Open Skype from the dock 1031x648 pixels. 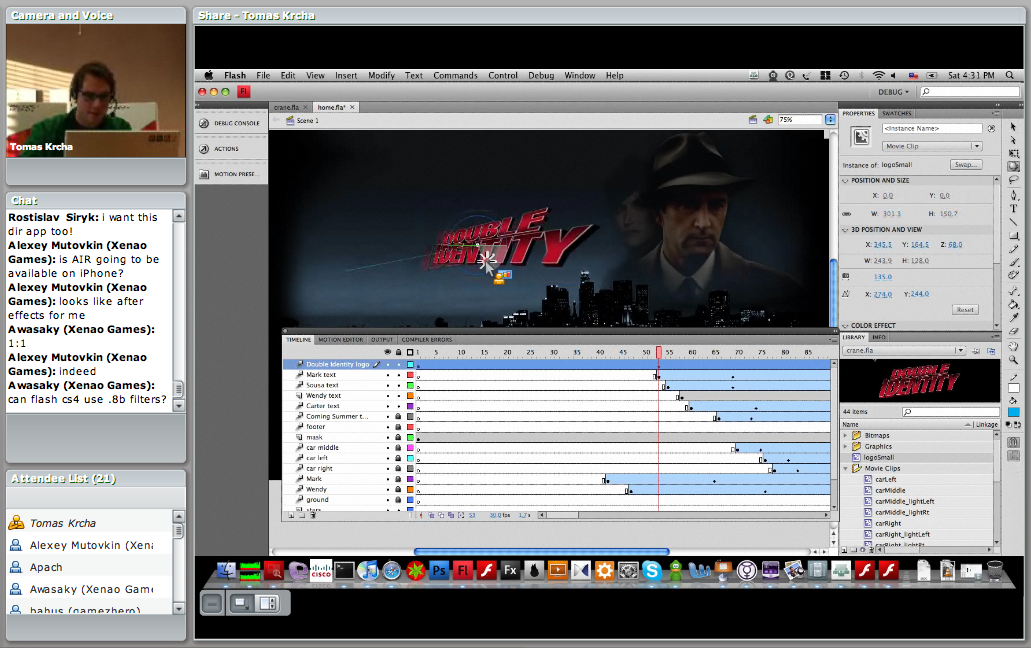click(x=652, y=570)
